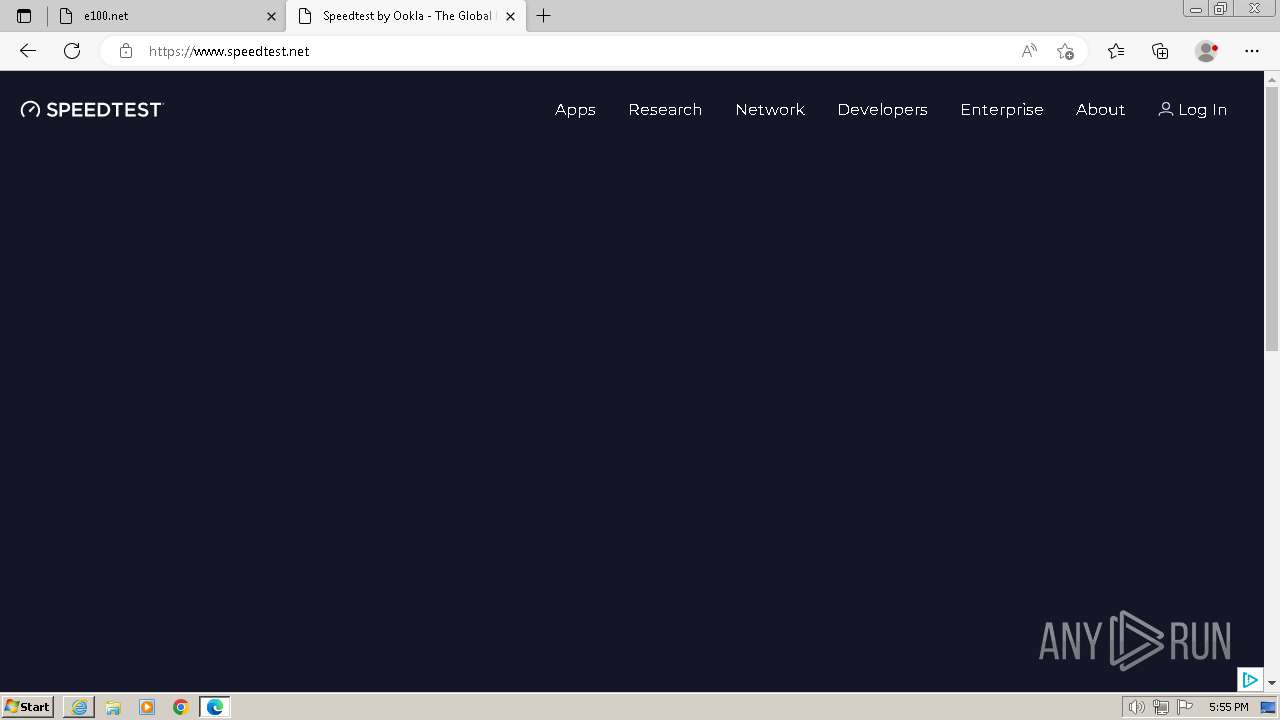
Task: Click the Log In link
Action: click(x=1192, y=110)
